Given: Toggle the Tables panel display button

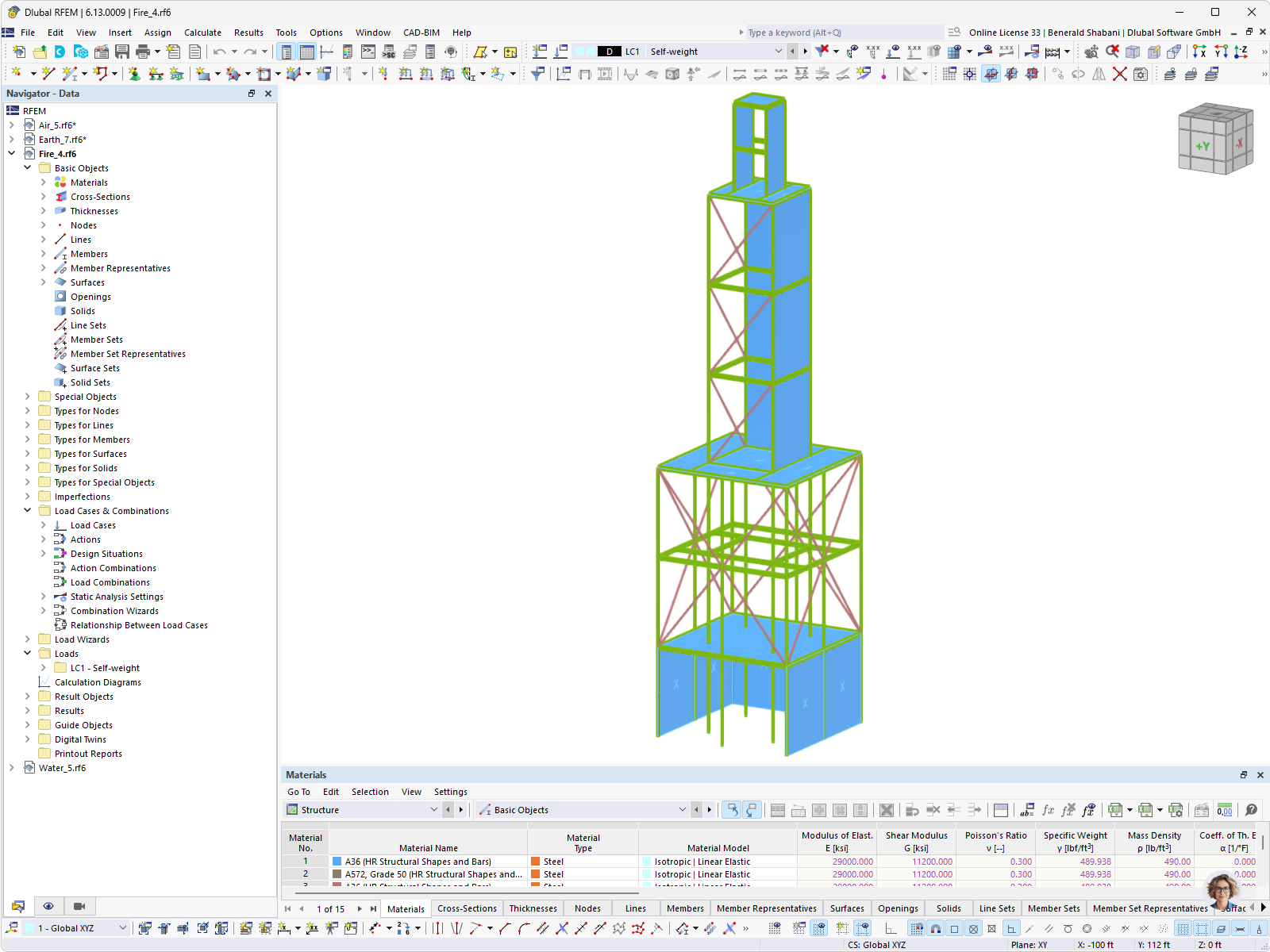Looking at the screenshot, I should 306,52.
